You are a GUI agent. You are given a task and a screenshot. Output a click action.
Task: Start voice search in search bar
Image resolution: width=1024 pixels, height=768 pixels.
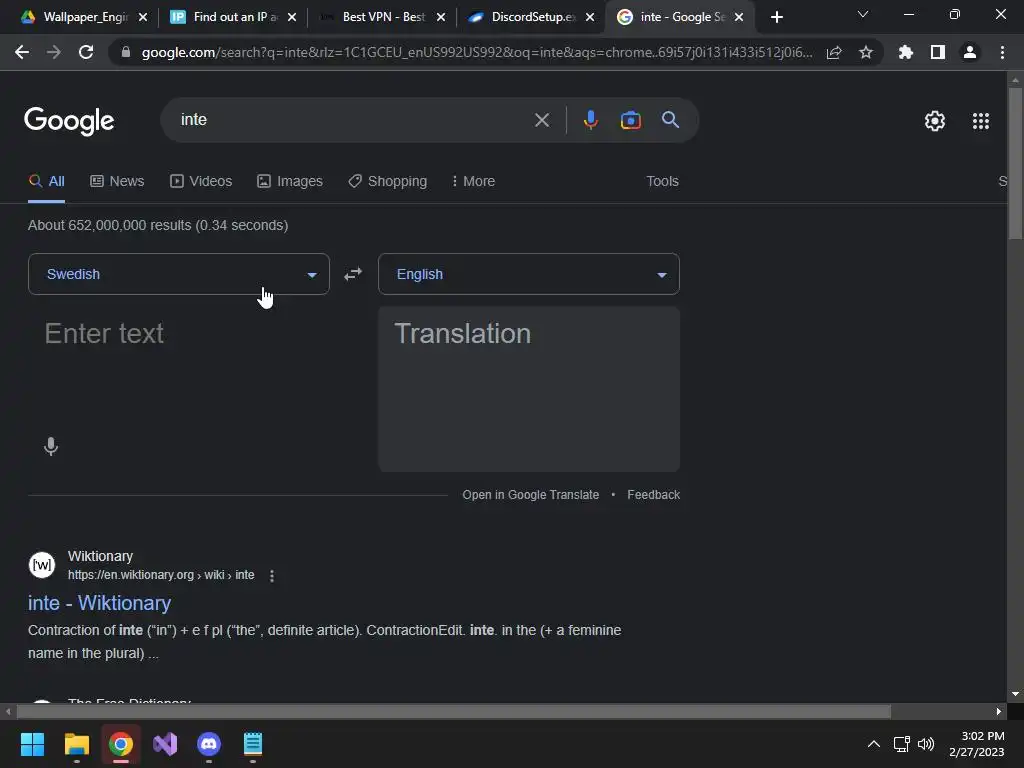tap(590, 120)
